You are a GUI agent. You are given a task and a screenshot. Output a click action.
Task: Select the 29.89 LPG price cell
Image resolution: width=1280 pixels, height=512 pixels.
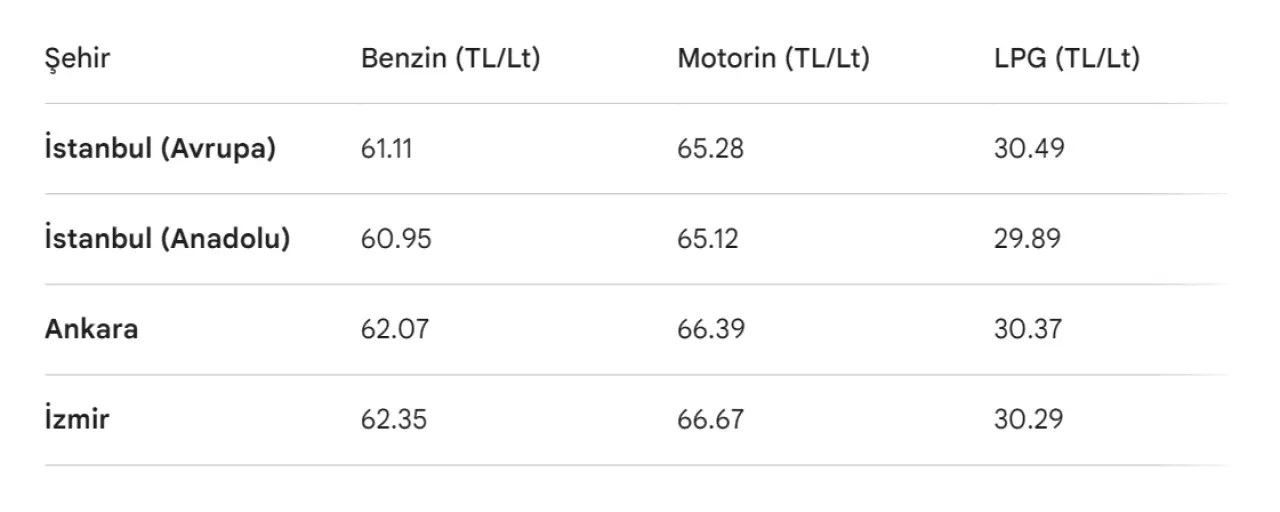click(1027, 239)
